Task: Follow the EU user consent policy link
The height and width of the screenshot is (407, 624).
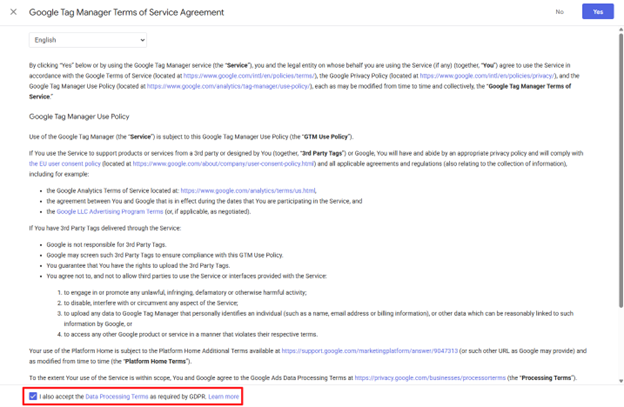Action: click(x=65, y=164)
